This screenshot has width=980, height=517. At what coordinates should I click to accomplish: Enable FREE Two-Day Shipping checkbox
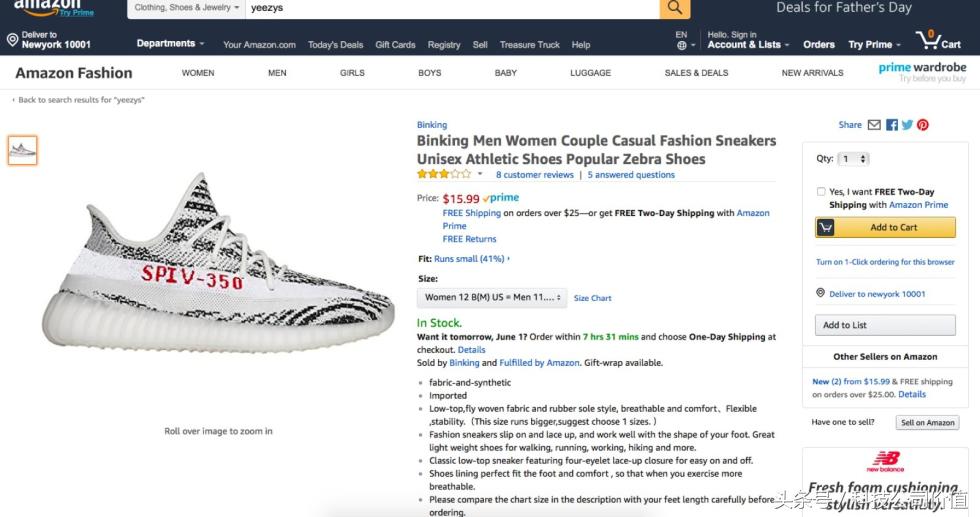(821, 192)
